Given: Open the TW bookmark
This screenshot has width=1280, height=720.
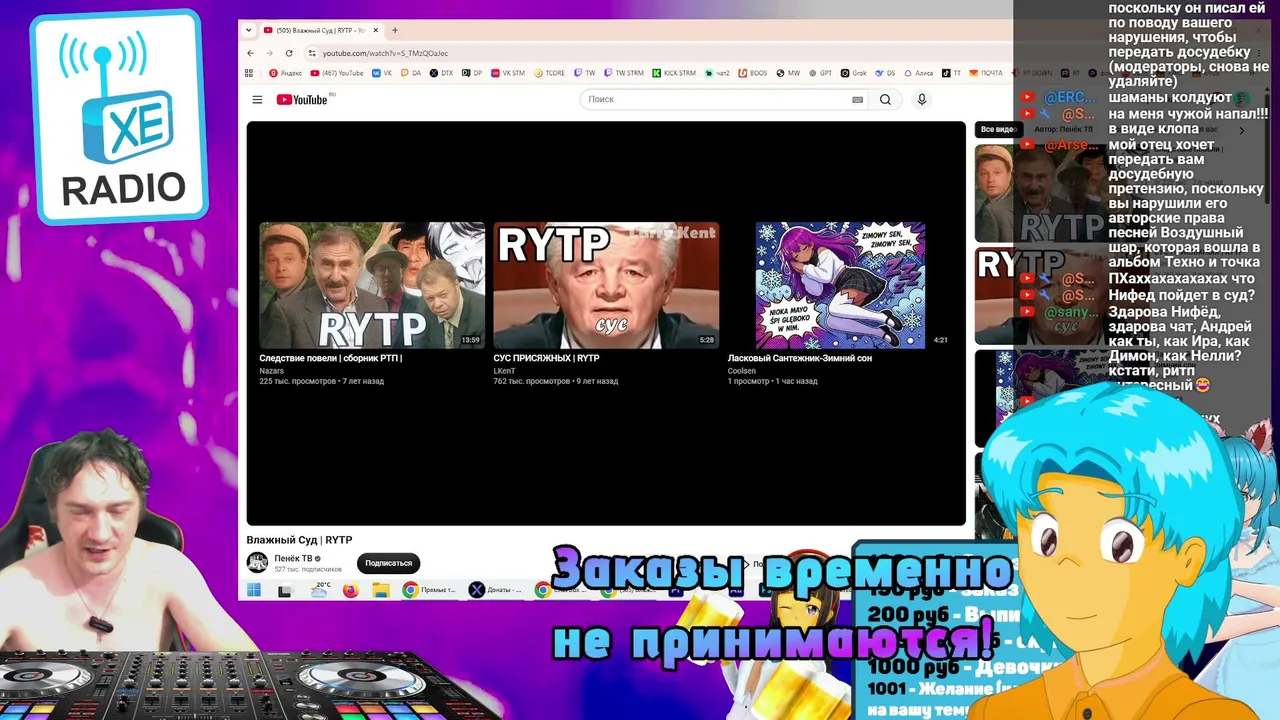Looking at the screenshot, I should coord(585,73).
